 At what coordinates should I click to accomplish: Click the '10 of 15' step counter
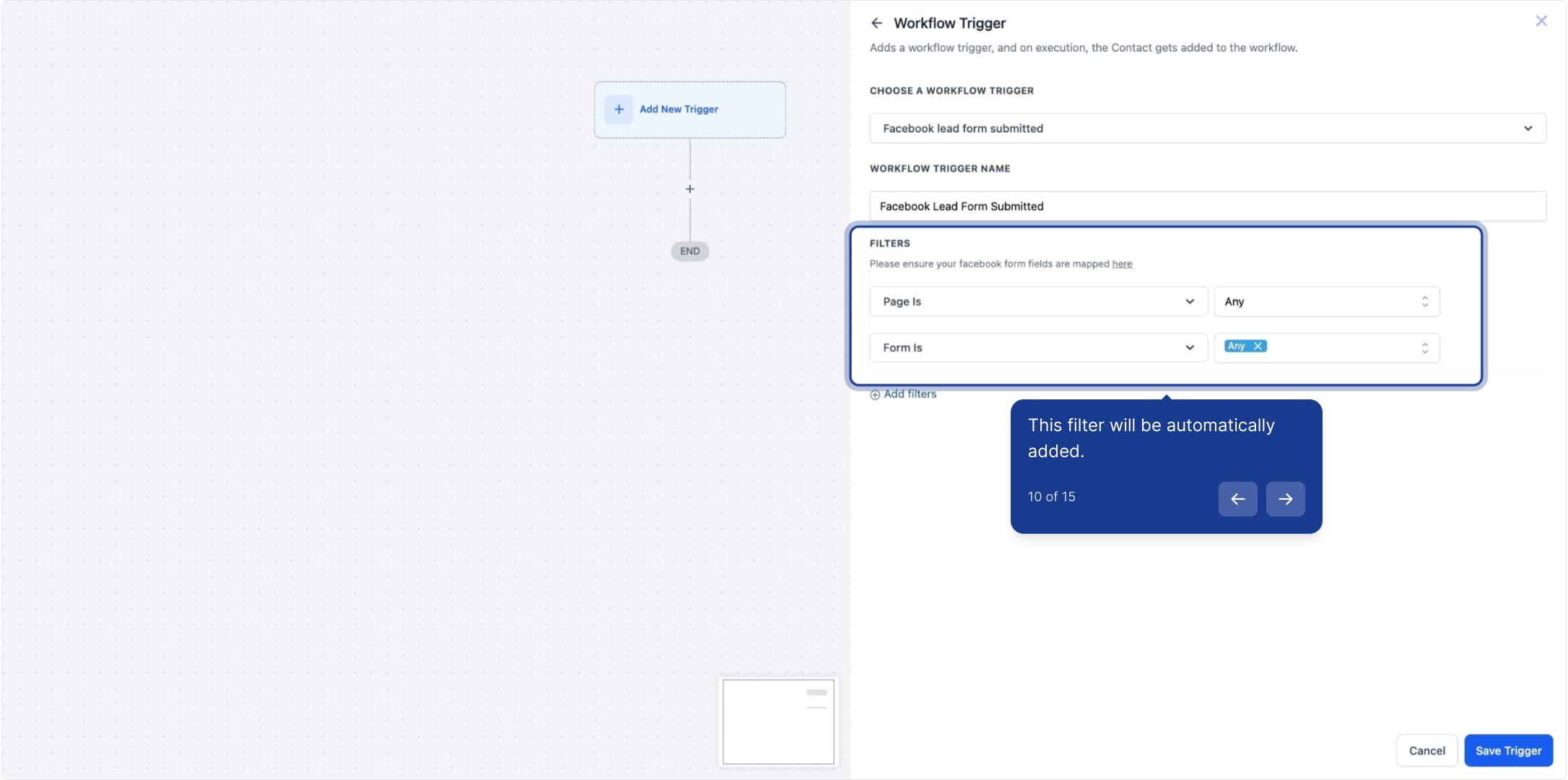[x=1051, y=497]
